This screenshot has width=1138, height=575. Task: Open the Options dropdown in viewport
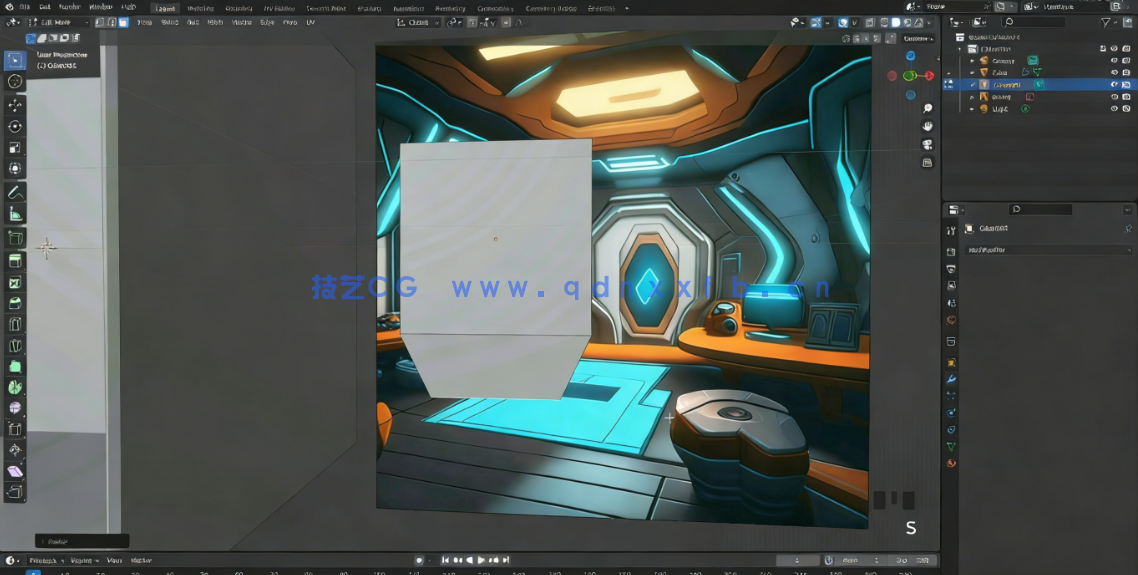[x=918, y=38]
